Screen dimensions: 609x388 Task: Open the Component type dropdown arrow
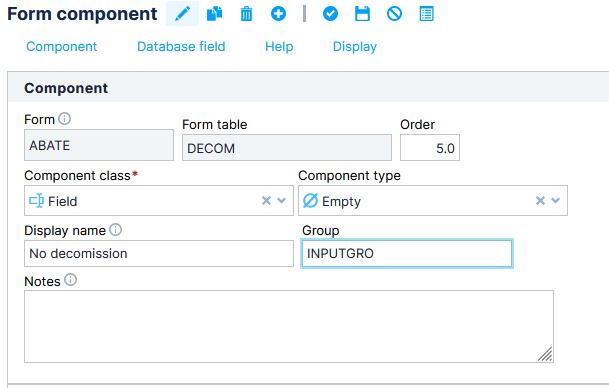pos(555,200)
